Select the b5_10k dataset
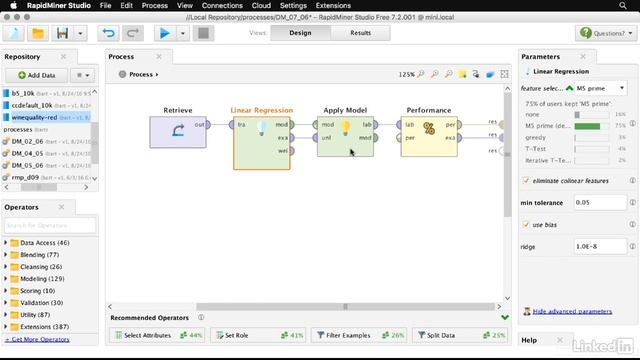This screenshot has height=360, width=640. [x=47, y=93]
